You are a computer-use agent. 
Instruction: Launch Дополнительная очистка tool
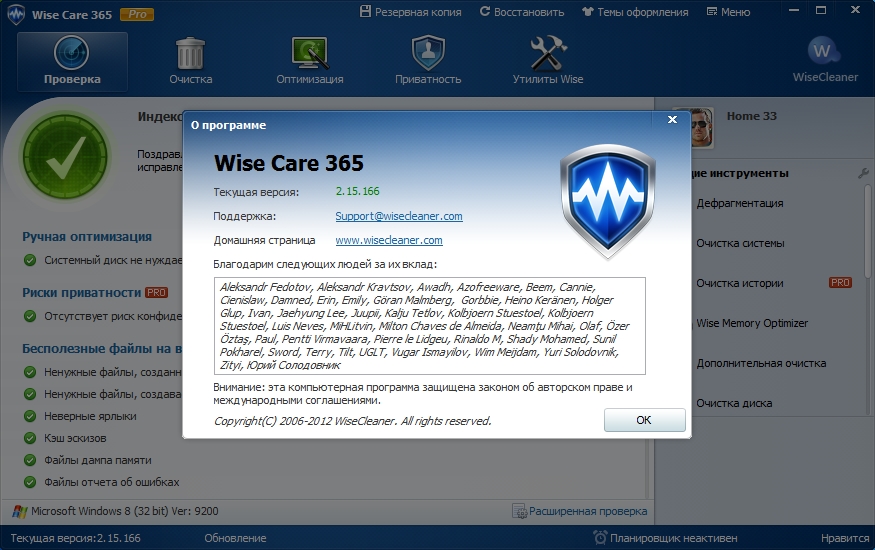761,363
